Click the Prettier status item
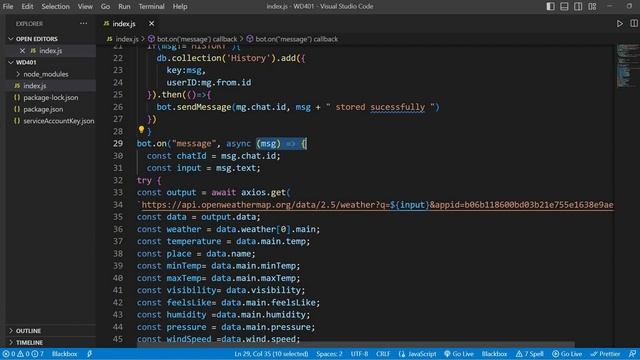 point(605,354)
